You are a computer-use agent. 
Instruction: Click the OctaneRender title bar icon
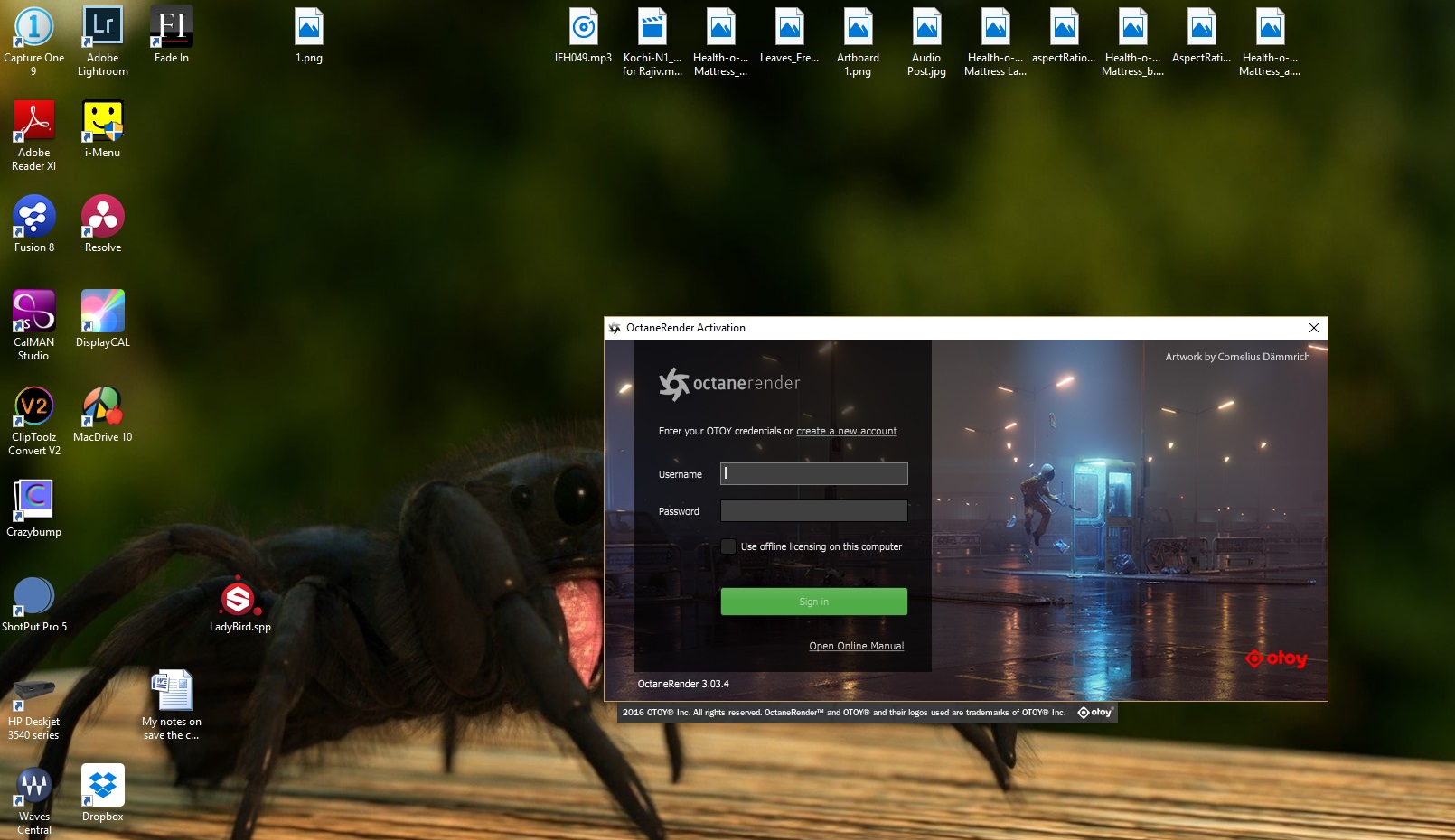point(615,328)
